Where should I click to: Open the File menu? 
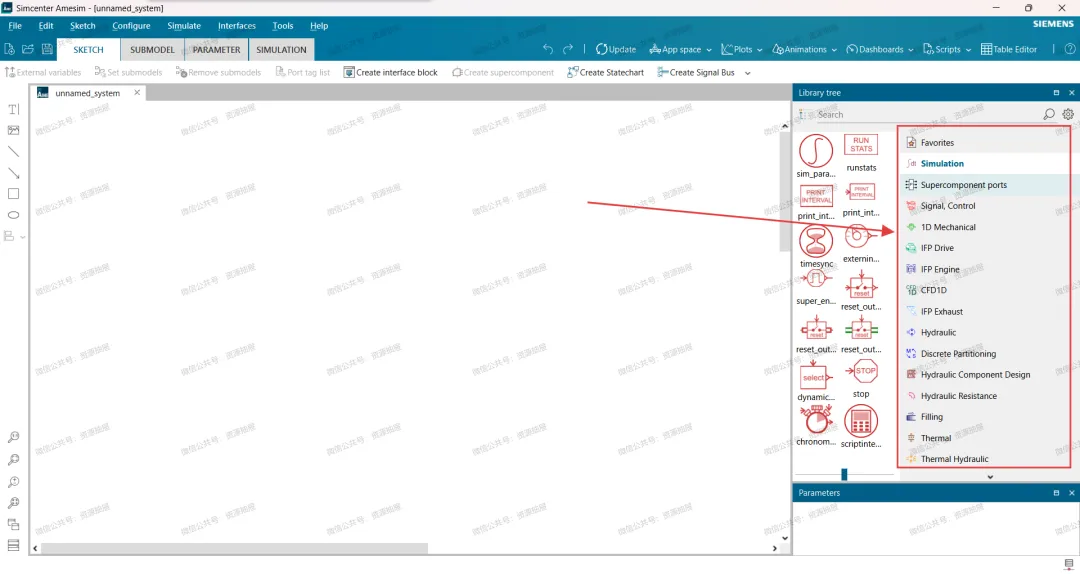click(x=14, y=25)
